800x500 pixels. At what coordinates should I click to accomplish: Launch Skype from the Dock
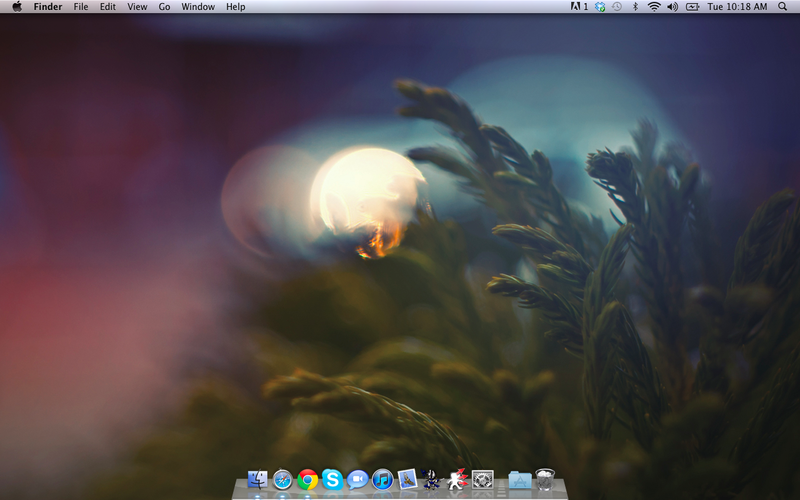[332, 480]
